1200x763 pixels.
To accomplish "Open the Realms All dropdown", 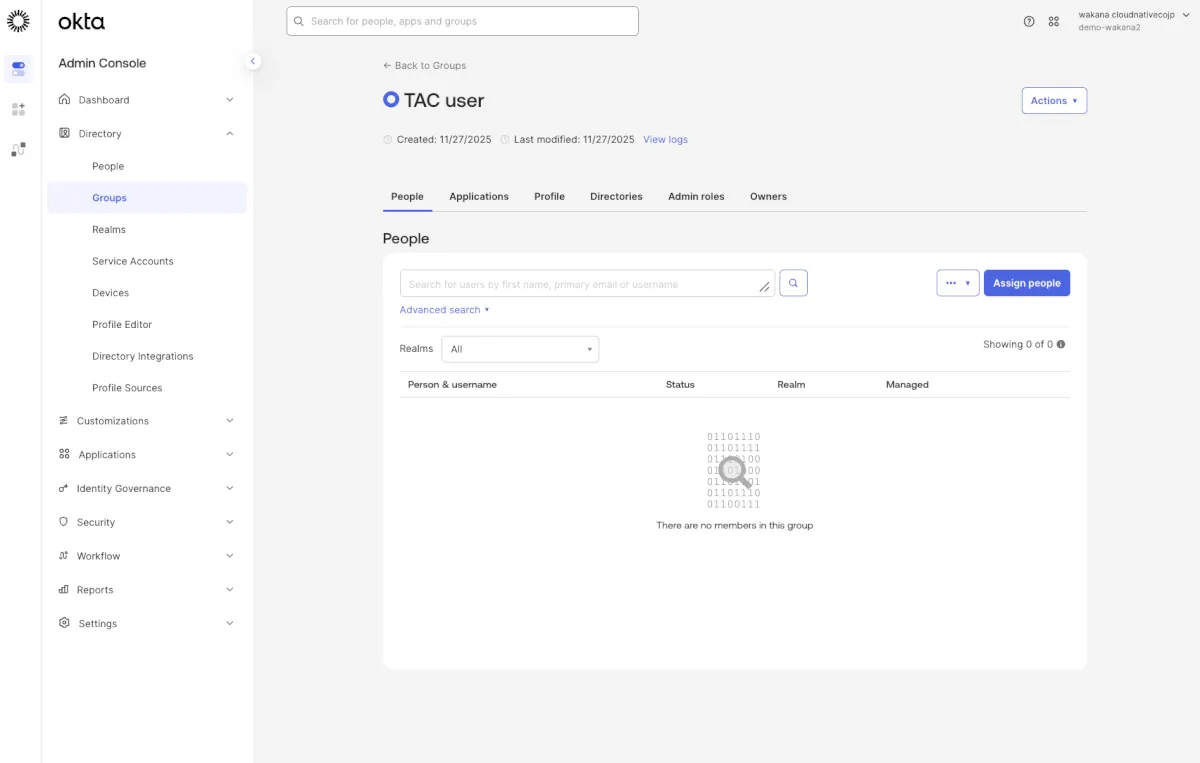I will (520, 349).
